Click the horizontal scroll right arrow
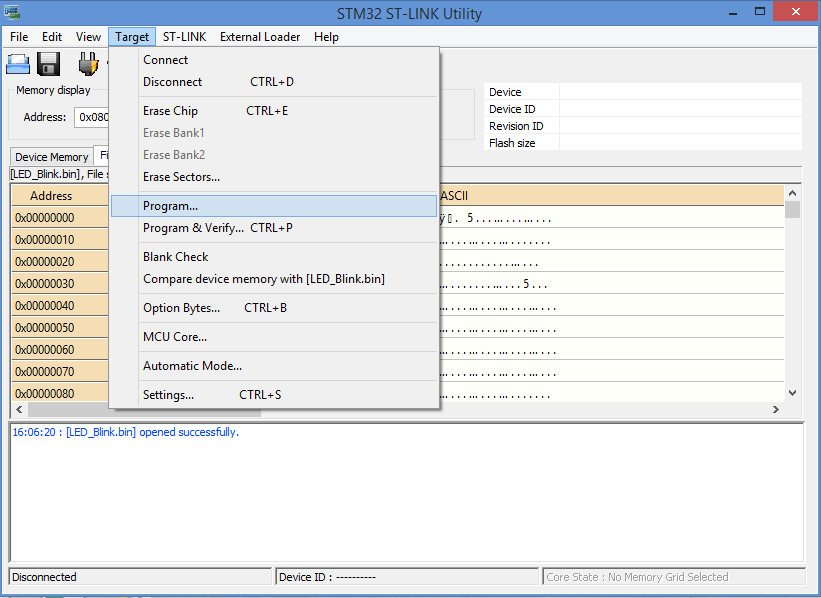Screen dimensions: 821x598 (x=776, y=409)
